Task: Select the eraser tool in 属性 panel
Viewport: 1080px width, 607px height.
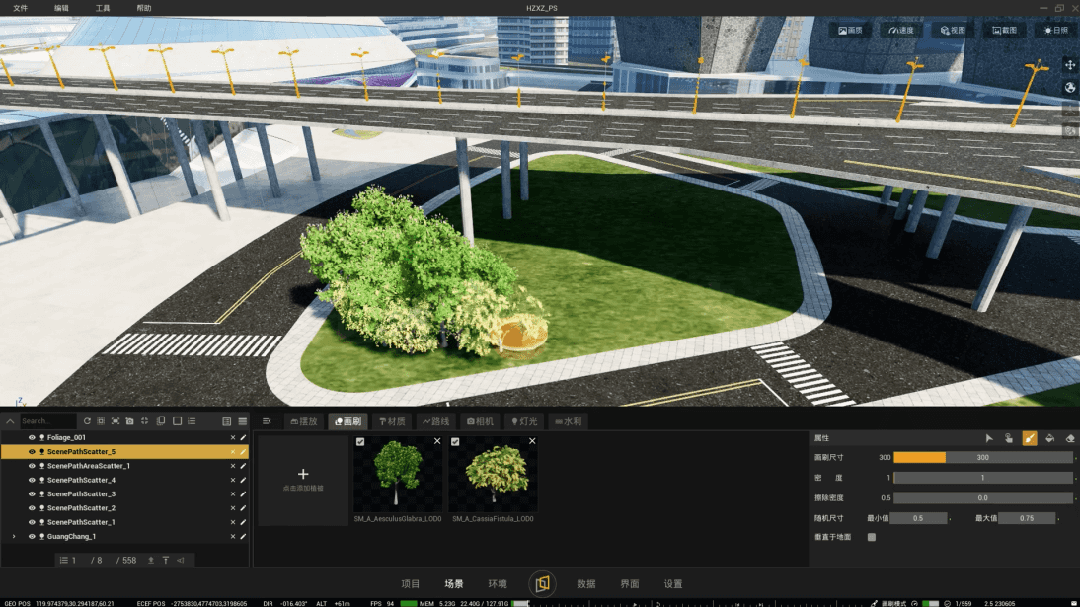Action: click(1070, 438)
